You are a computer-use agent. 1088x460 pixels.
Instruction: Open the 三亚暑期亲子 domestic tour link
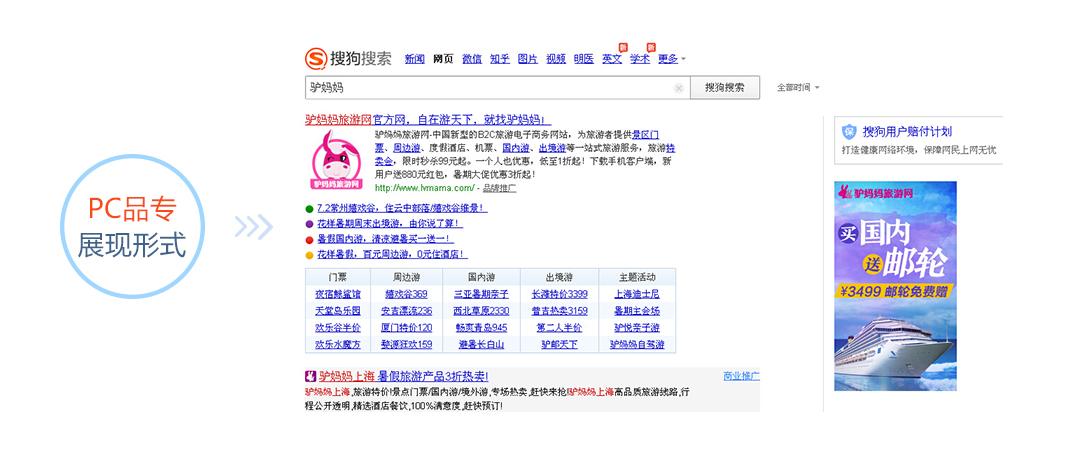481,294
